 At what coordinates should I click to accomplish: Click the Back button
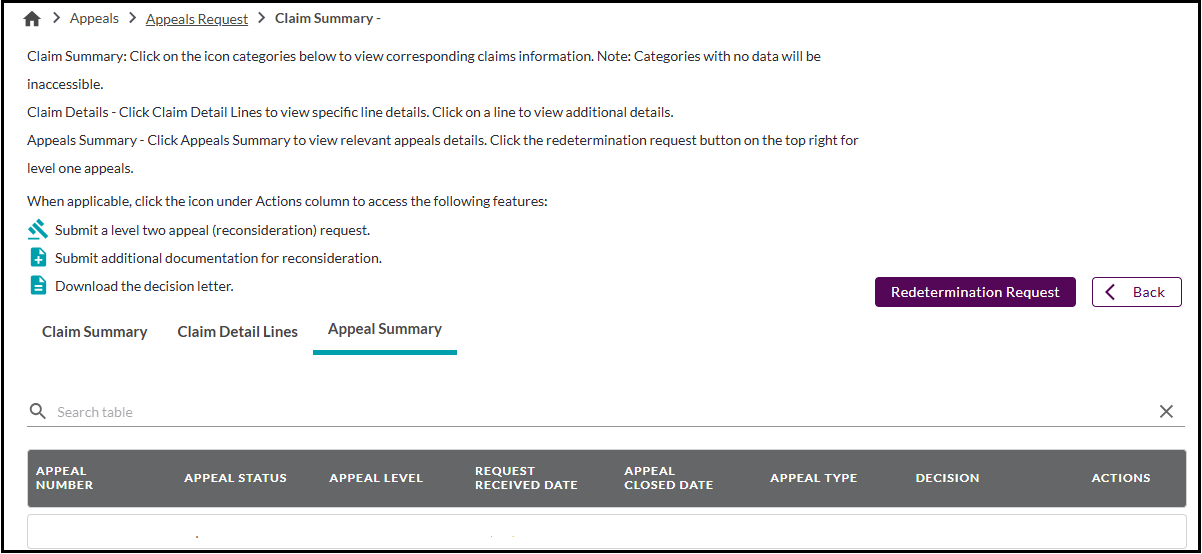coord(1136,292)
